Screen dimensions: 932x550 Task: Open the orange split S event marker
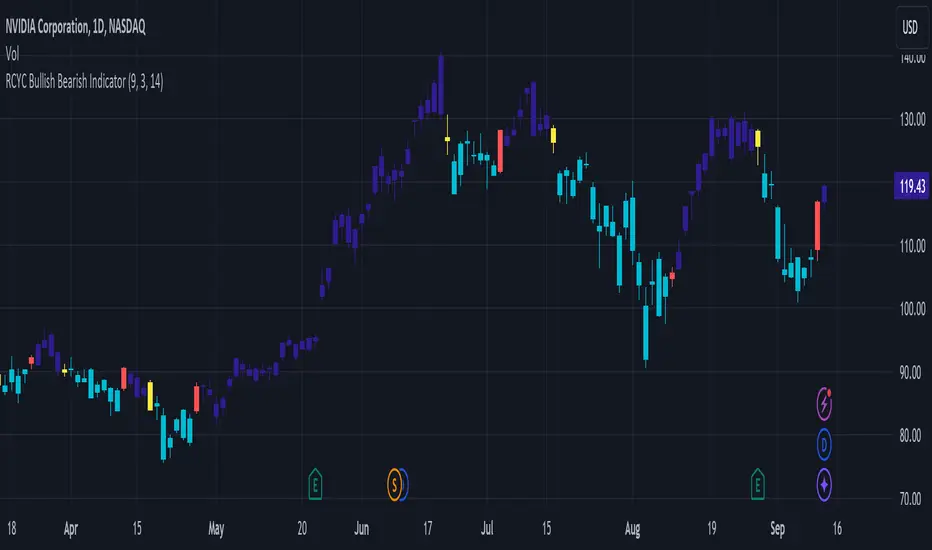[394, 485]
